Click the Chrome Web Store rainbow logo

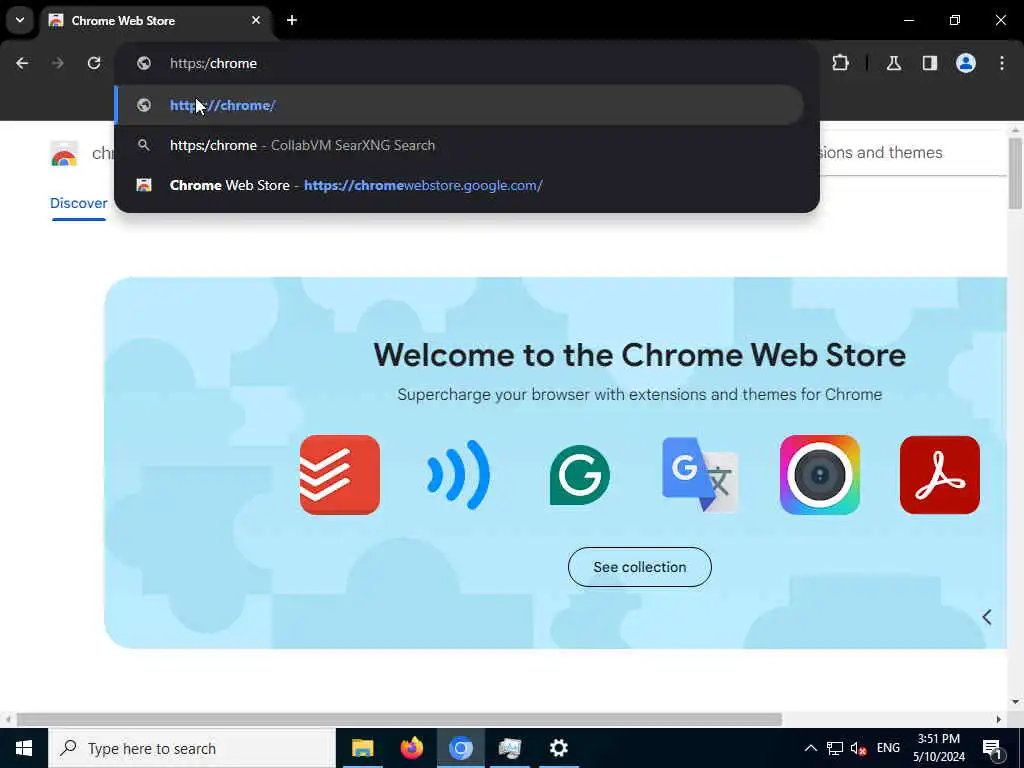pyautogui.click(x=64, y=153)
